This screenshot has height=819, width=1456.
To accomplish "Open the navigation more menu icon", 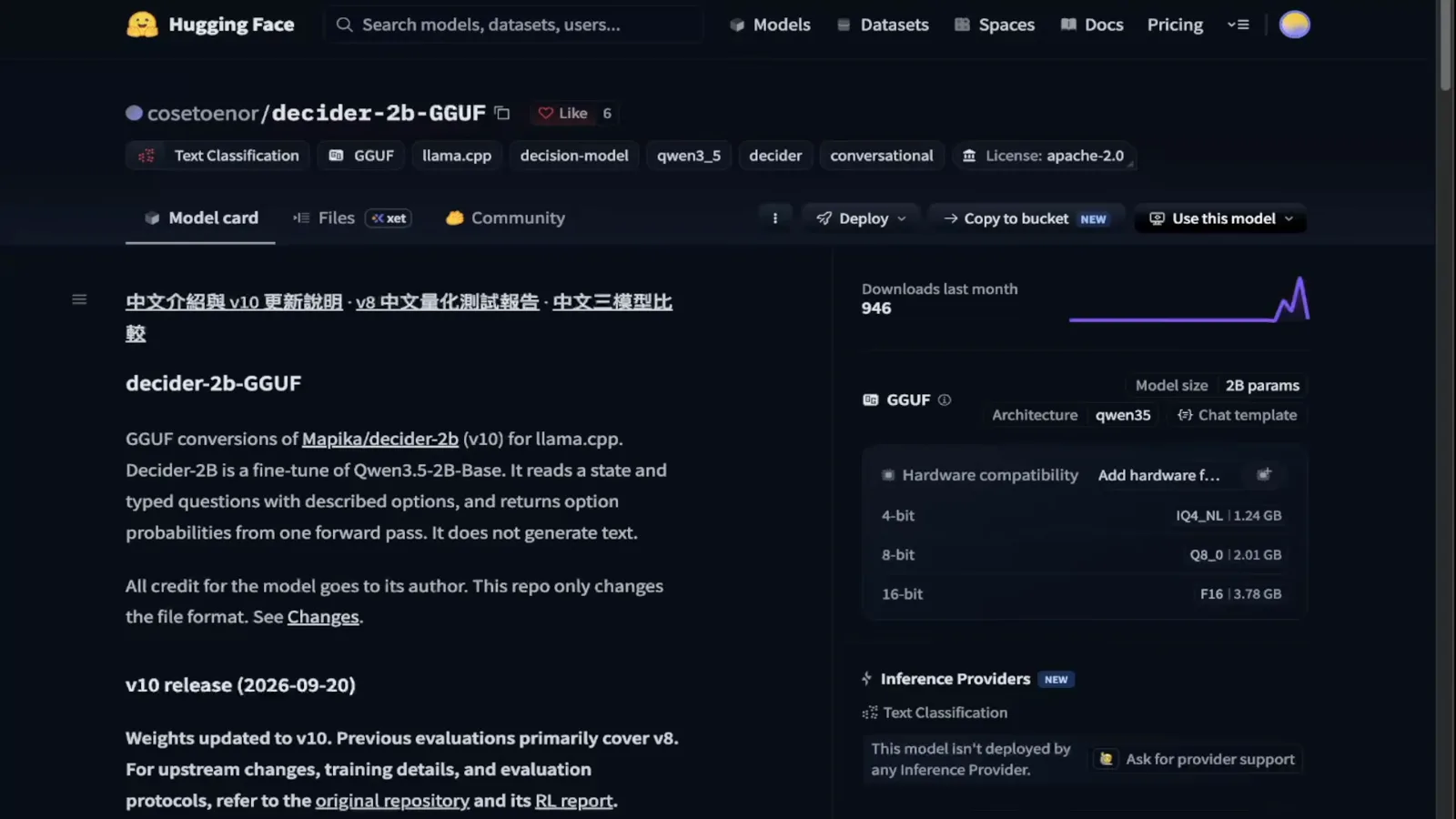I will coord(1239,25).
